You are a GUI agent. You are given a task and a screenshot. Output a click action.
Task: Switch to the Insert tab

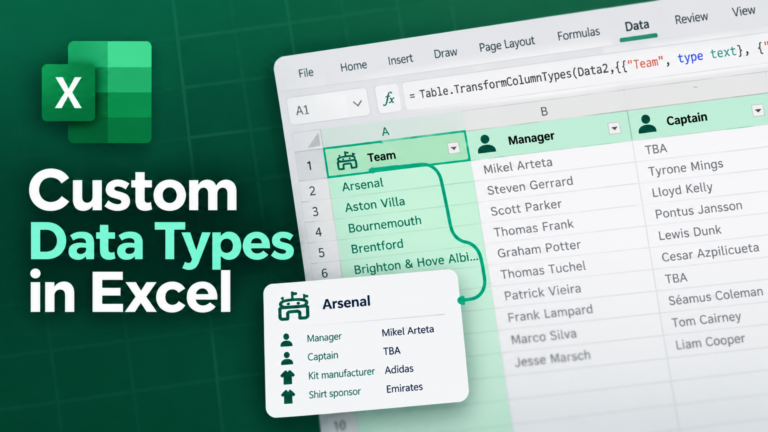pos(400,59)
